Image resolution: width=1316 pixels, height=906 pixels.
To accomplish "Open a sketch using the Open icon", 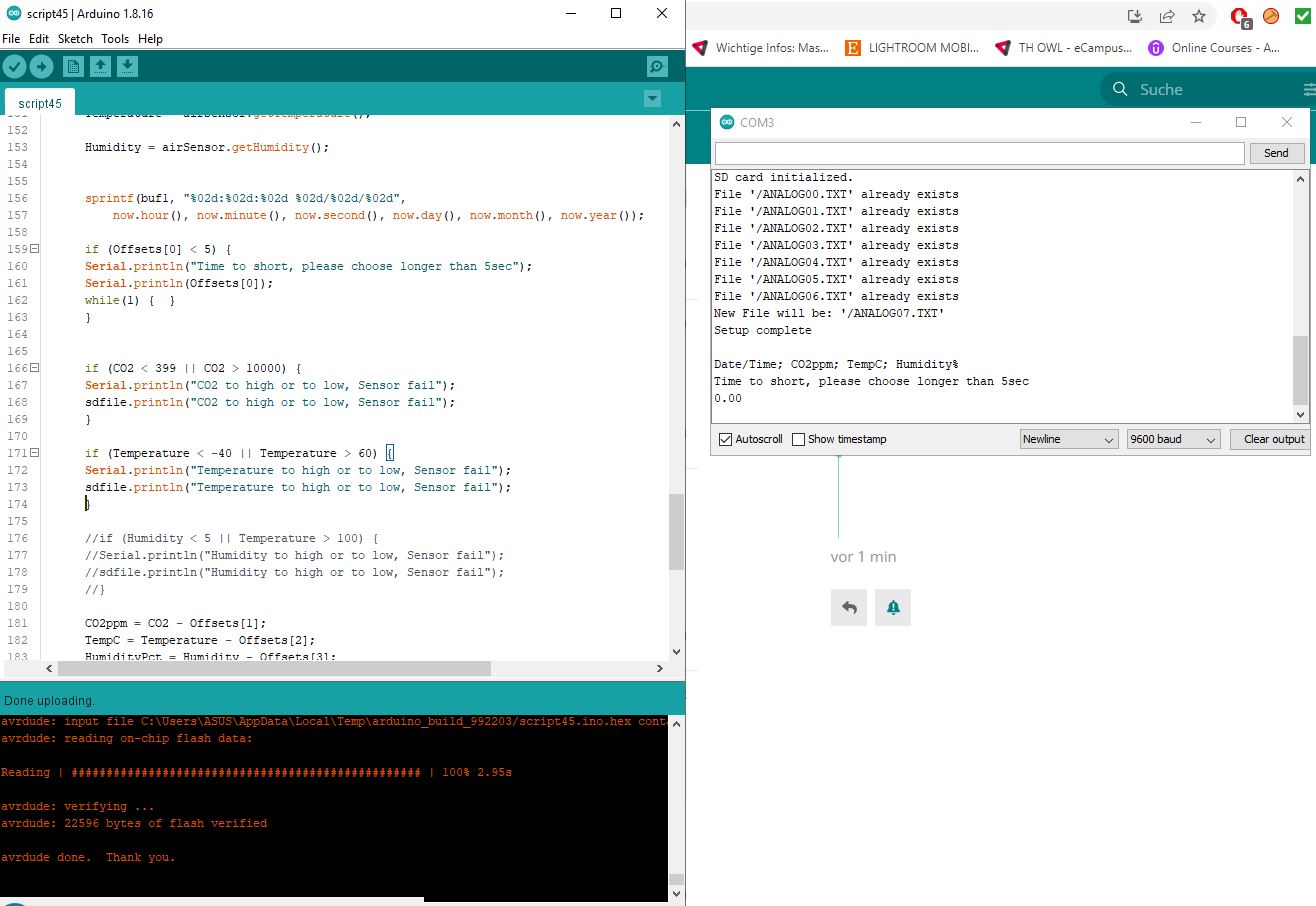I will point(100,65).
